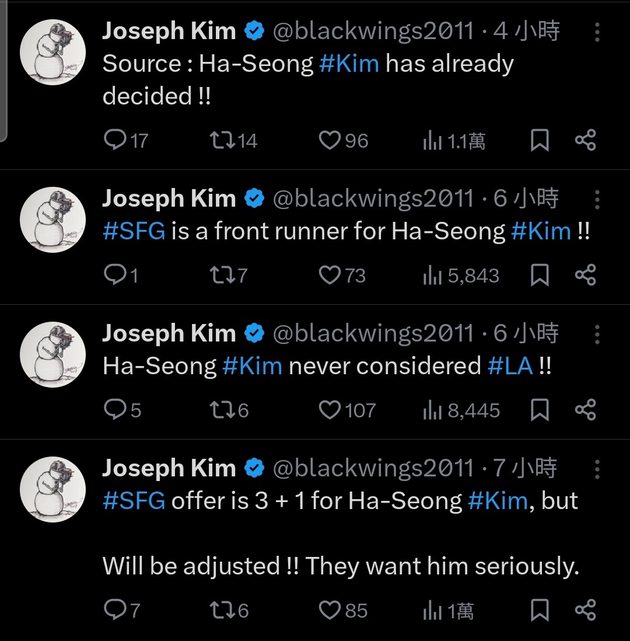Open #SFG hashtag in 'front runner' tweet
Viewport: 630px width, 641px height.
pyautogui.click(x=133, y=231)
